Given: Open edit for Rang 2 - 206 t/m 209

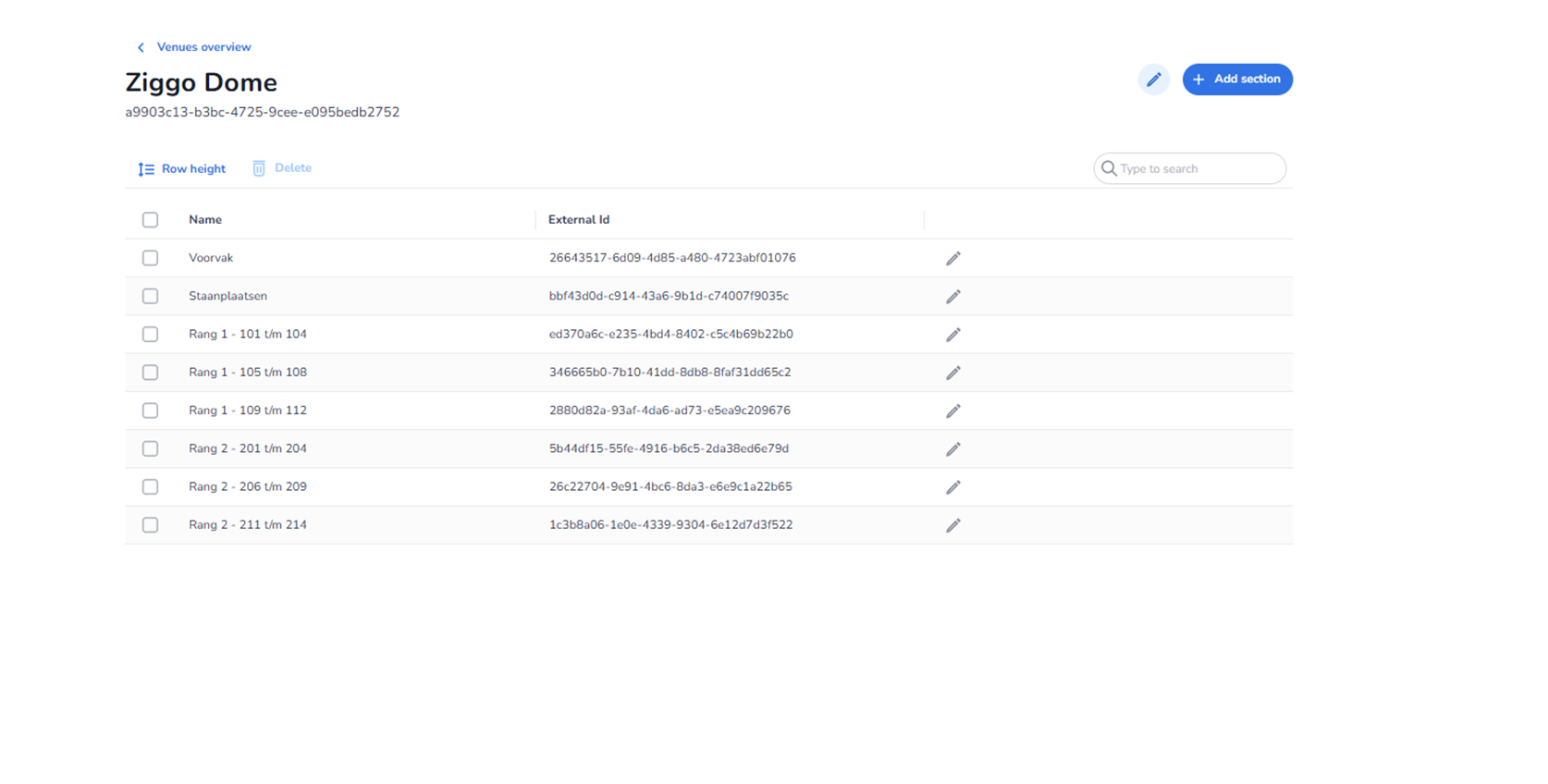Looking at the screenshot, I should 952,487.
